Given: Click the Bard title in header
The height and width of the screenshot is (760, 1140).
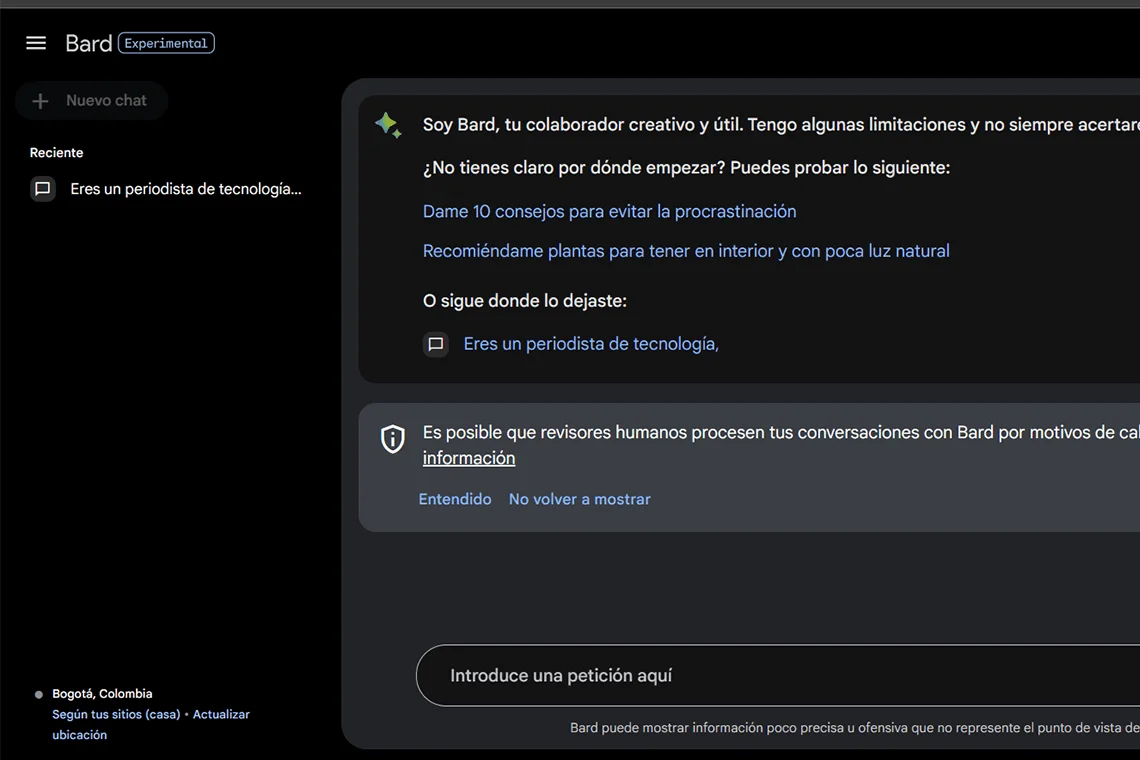Looking at the screenshot, I should [88, 43].
